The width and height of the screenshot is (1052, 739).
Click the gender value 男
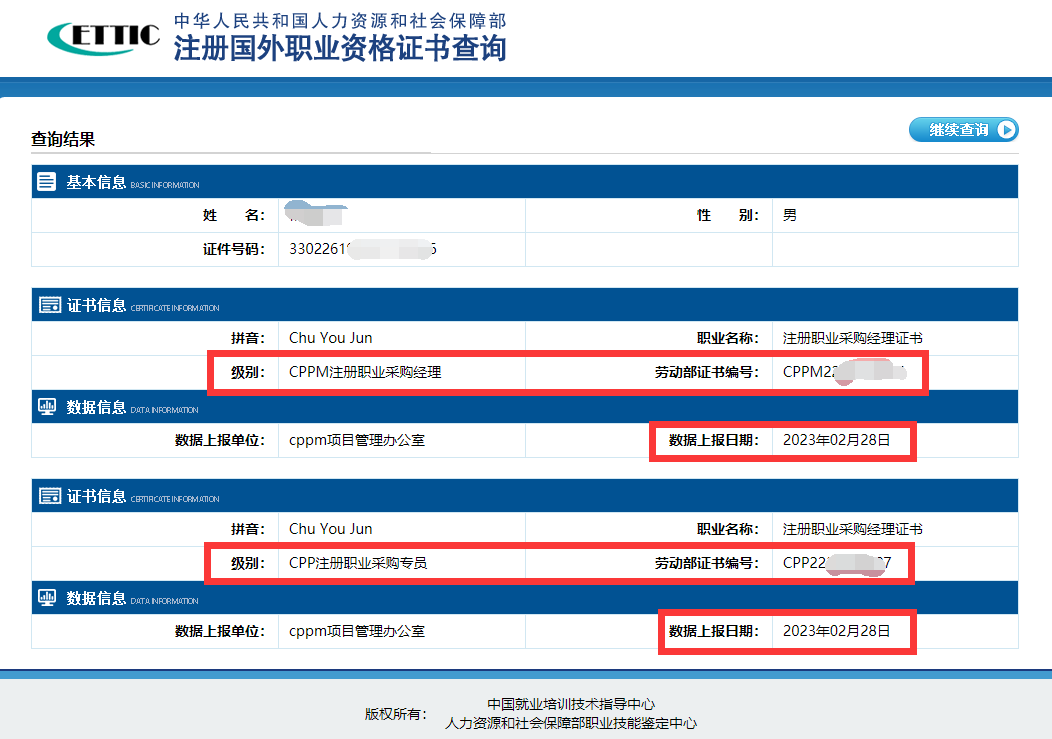790,215
